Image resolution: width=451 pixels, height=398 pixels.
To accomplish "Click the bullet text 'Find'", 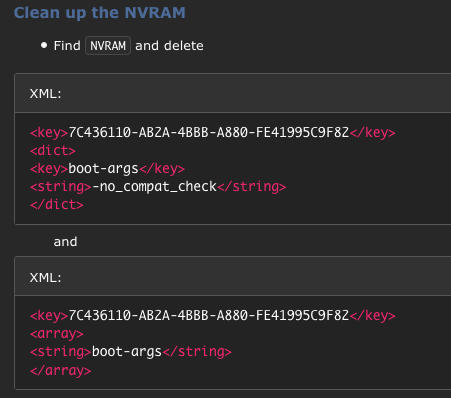I will pyautogui.click(x=67, y=46).
